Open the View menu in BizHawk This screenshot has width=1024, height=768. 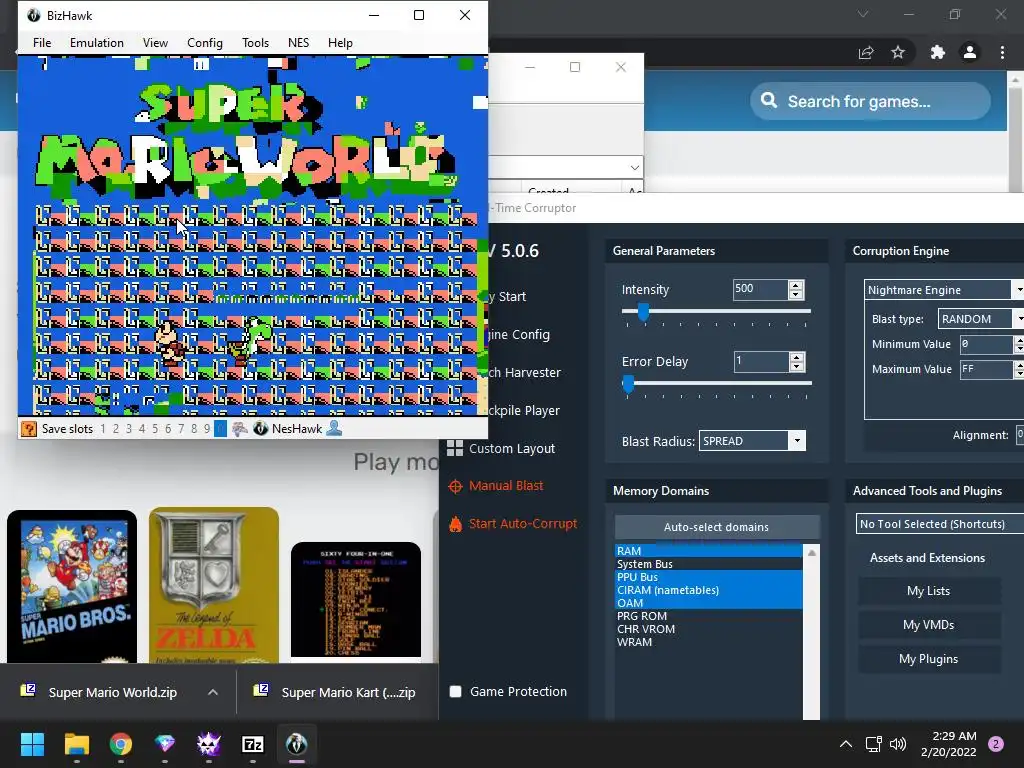click(x=155, y=42)
